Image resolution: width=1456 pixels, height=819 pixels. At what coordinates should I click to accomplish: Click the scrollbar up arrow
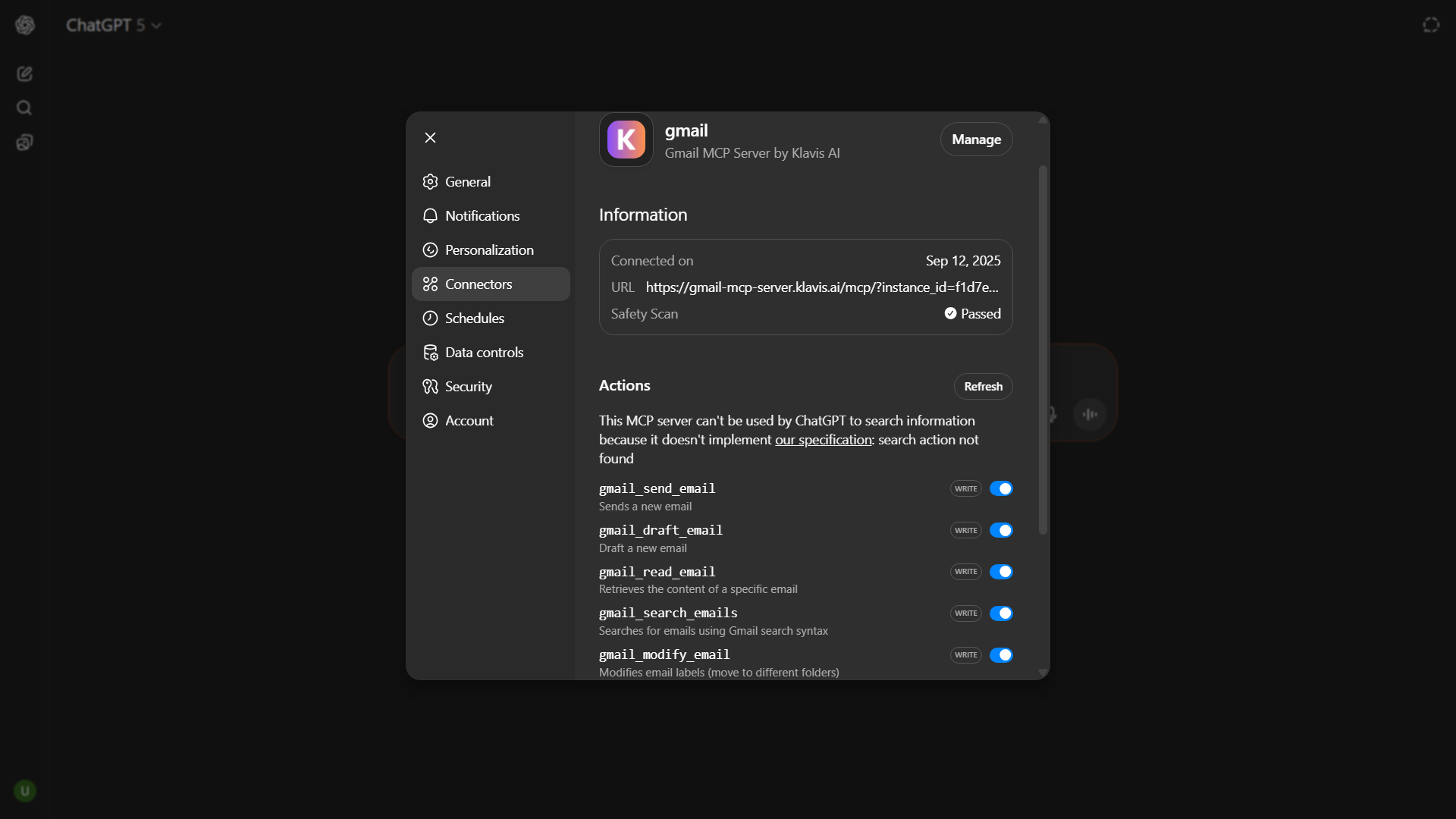(x=1043, y=120)
